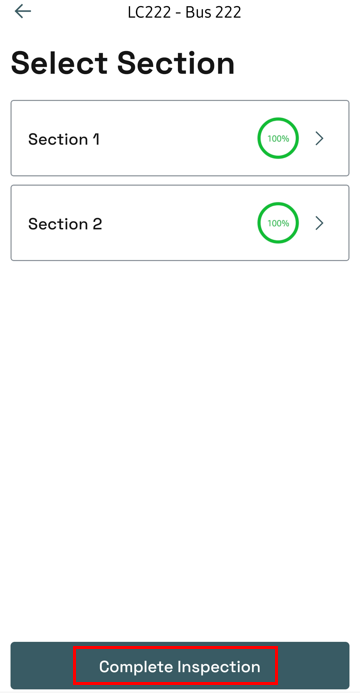Tap the 100% text inside Section 2's circle
Screen dimensions: 360x693
coord(278,223)
